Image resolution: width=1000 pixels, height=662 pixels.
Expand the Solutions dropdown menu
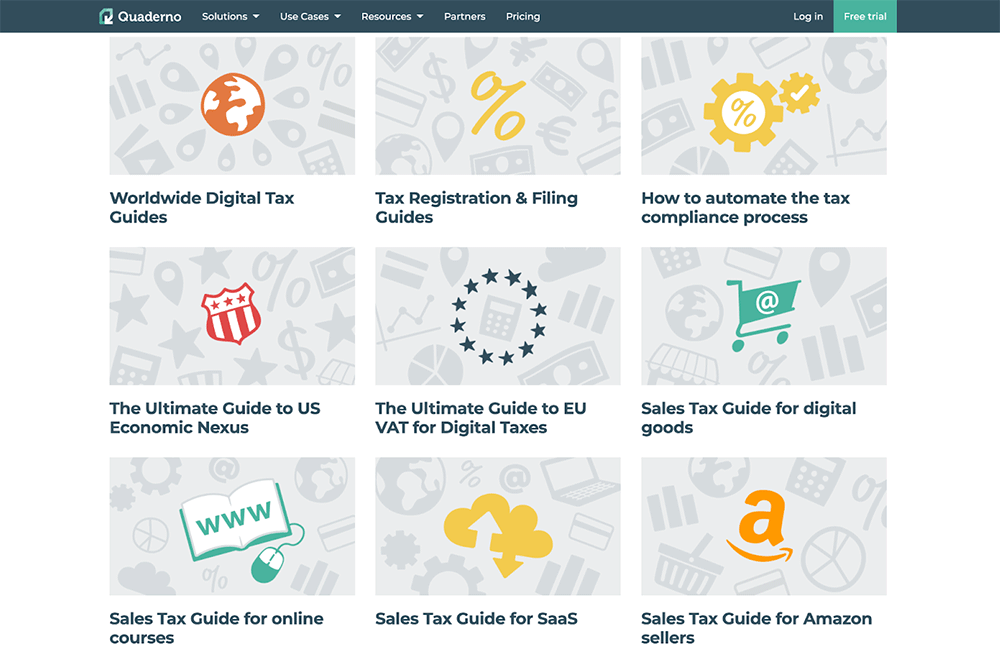click(230, 16)
